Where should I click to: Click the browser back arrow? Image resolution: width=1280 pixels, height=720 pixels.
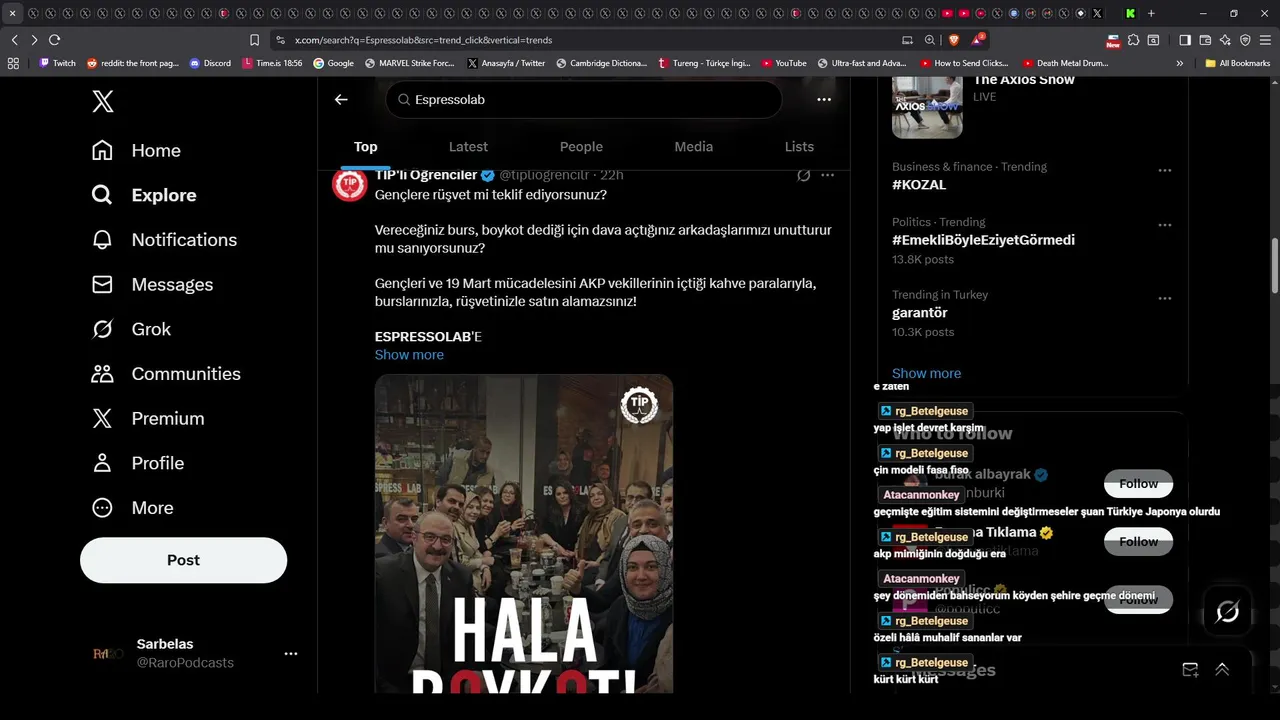[x=15, y=40]
